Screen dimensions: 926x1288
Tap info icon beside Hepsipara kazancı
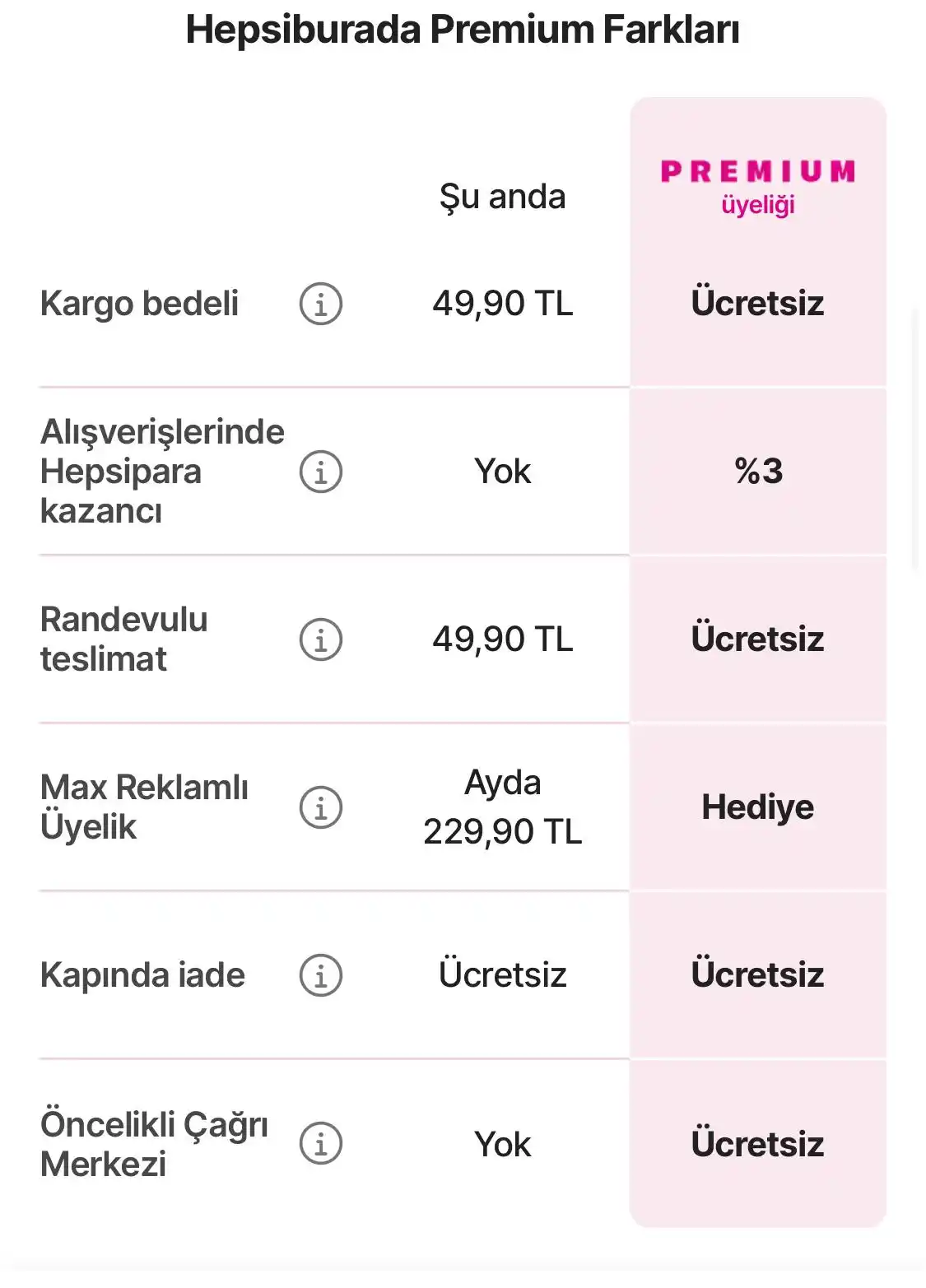(320, 472)
